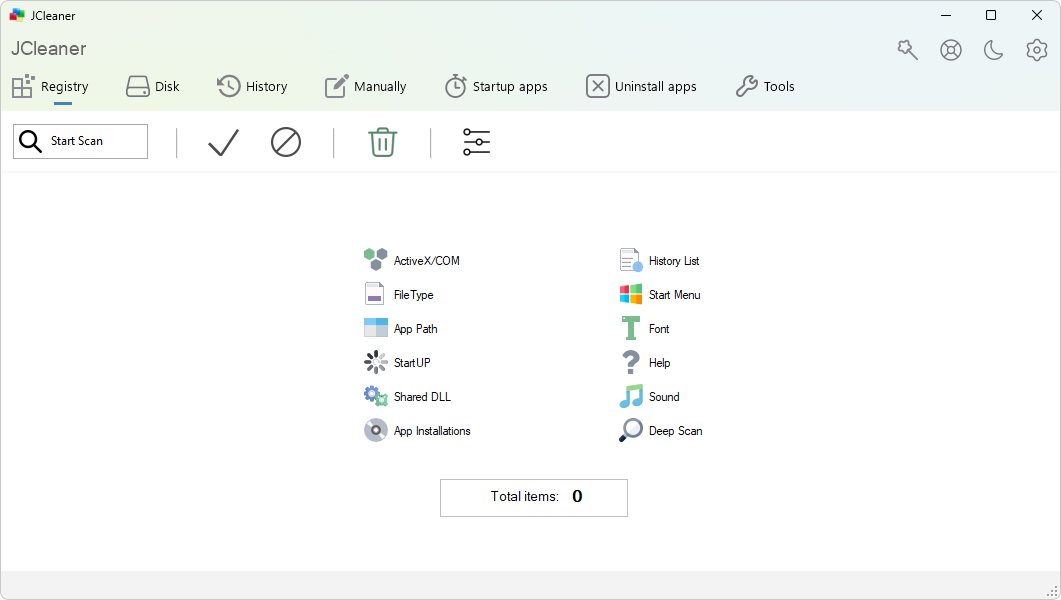Click the Help question mark icon

(631, 362)
